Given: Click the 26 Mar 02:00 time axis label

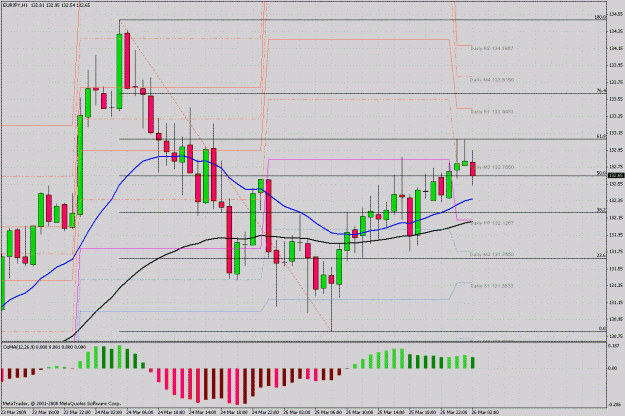Looking at the screenshot, I should [485, 412].
